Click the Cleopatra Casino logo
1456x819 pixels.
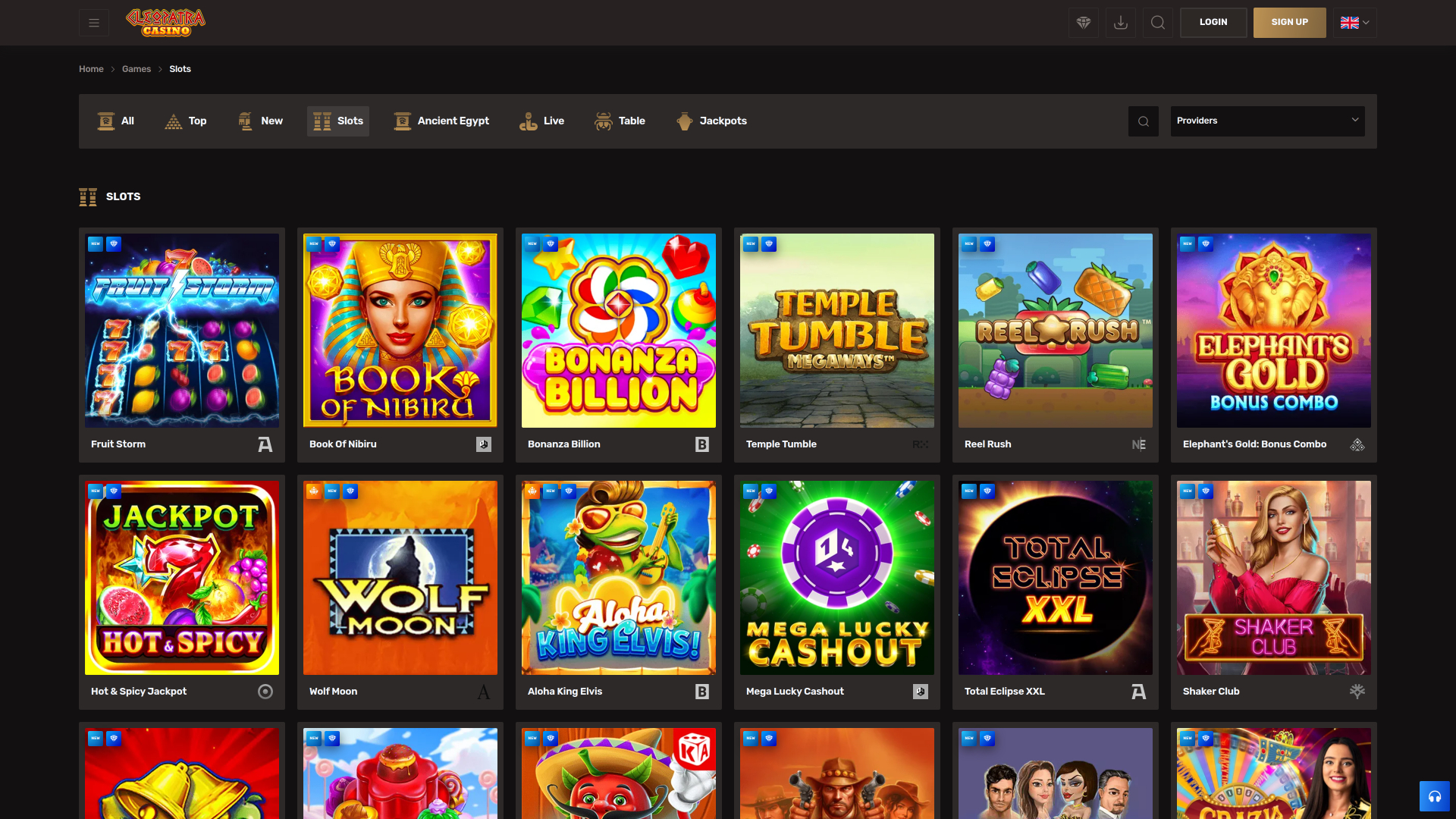[x=164, y=22]
